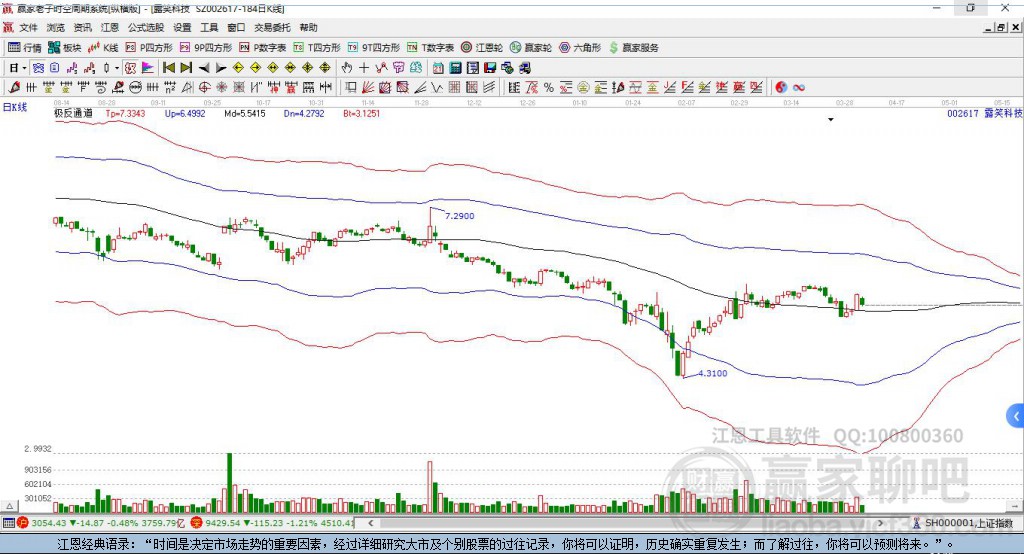Open the T数字表 tool
Screen dimensions: 1024x554
point(430,48)
